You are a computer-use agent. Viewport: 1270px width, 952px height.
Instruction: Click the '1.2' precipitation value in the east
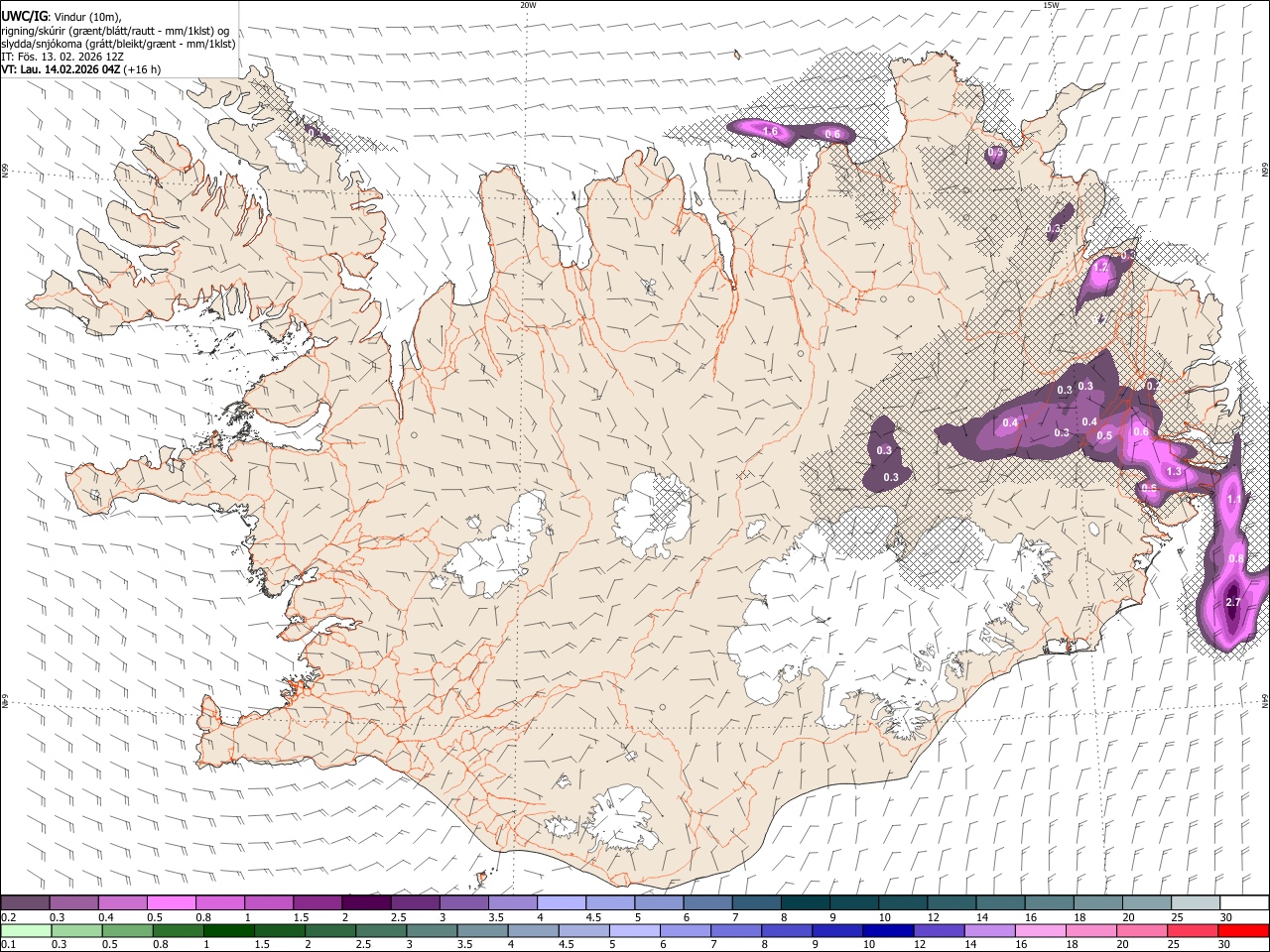point(1099,268)
